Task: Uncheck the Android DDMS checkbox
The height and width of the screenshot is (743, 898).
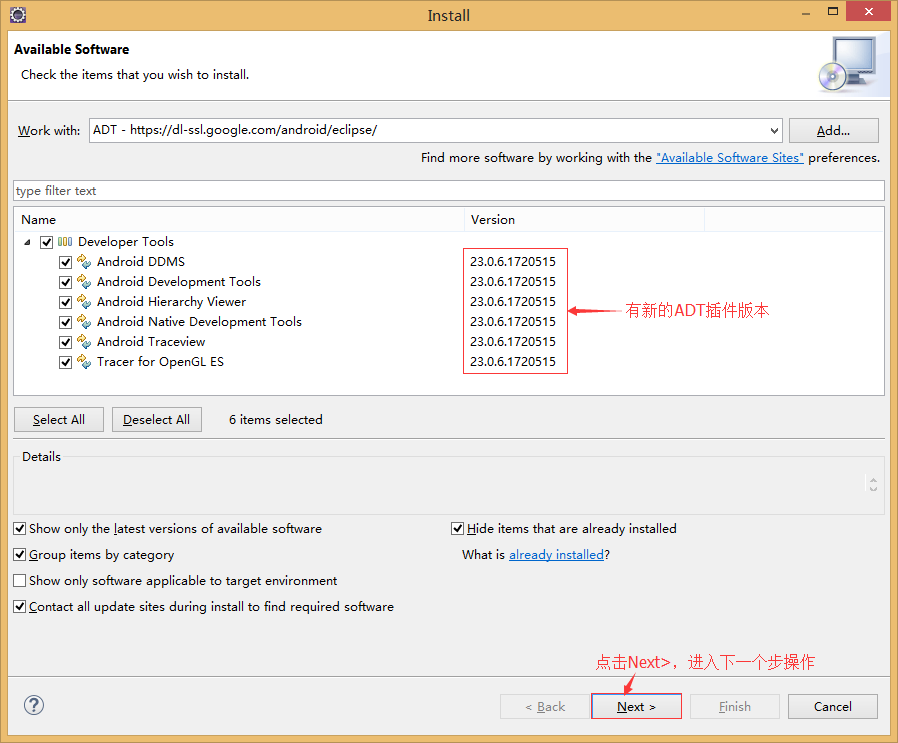Action: 65,262
